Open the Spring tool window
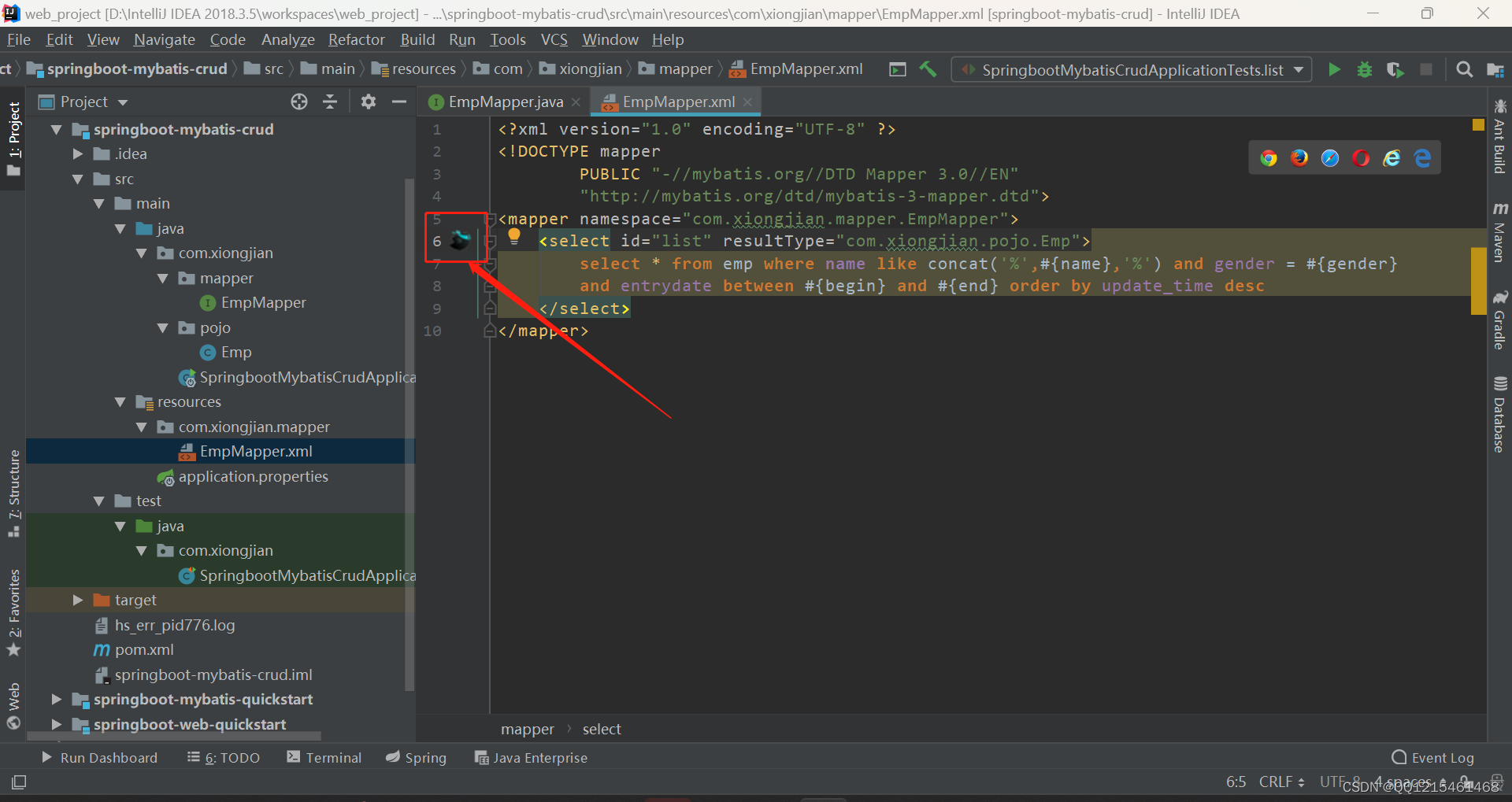 coord(416,757)
